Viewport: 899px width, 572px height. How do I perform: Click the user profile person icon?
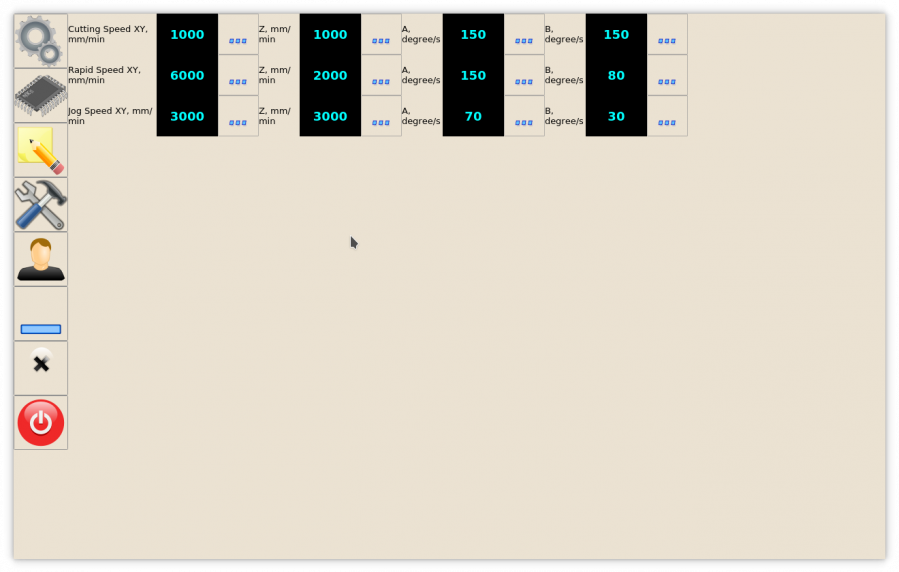tap(41, 259)
